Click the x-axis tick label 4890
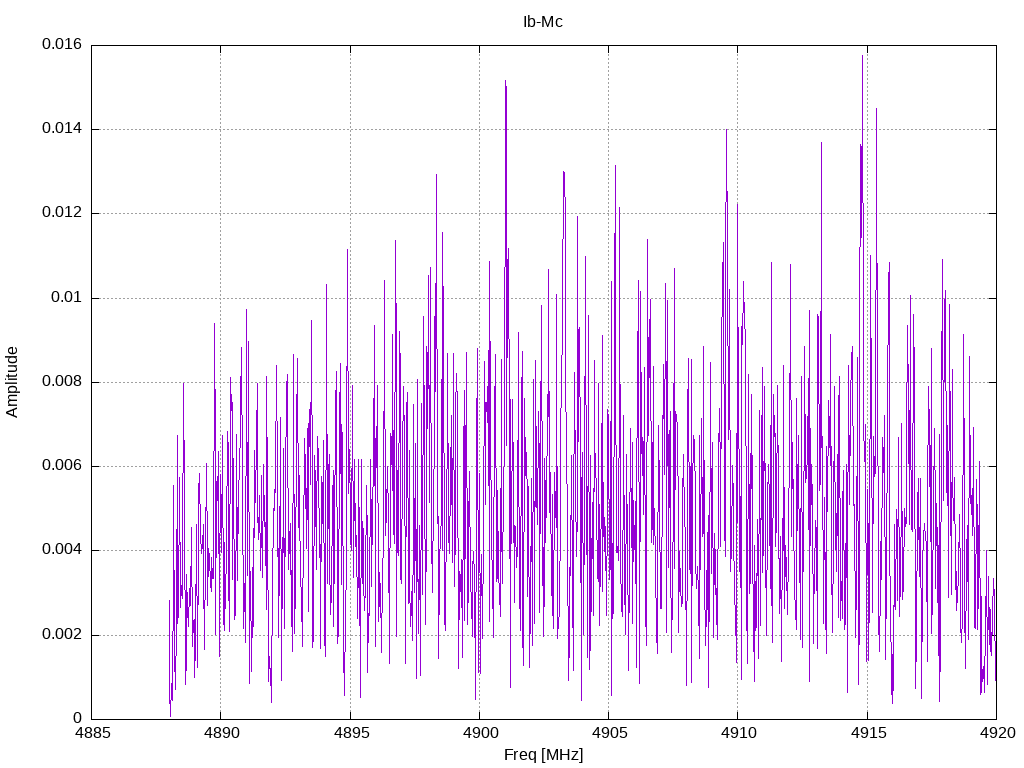 point(221,733)
